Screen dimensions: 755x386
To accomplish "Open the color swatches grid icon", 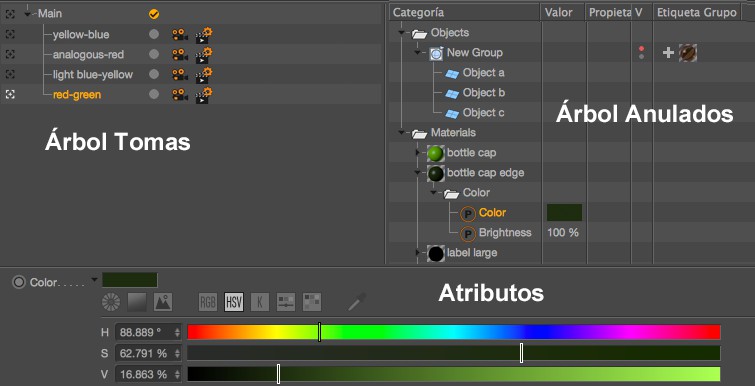I will click(x=312, y=302).
